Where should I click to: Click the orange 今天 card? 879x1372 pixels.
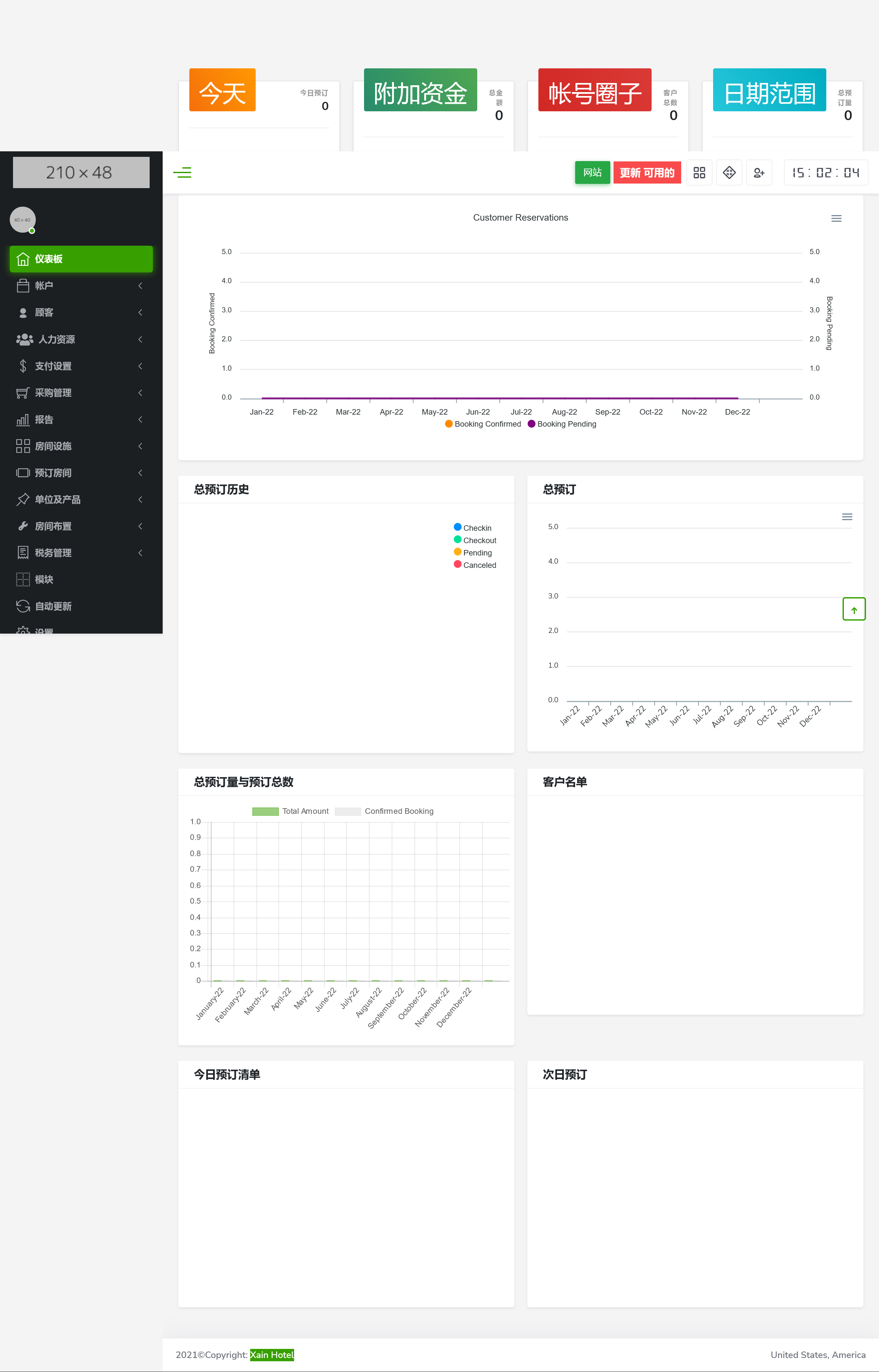pos(222,90)
